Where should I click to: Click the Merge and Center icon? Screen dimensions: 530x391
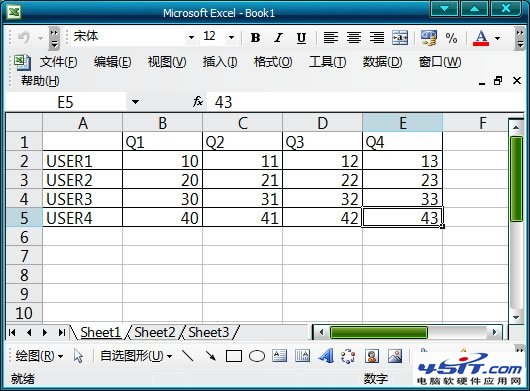click(400, 38)
